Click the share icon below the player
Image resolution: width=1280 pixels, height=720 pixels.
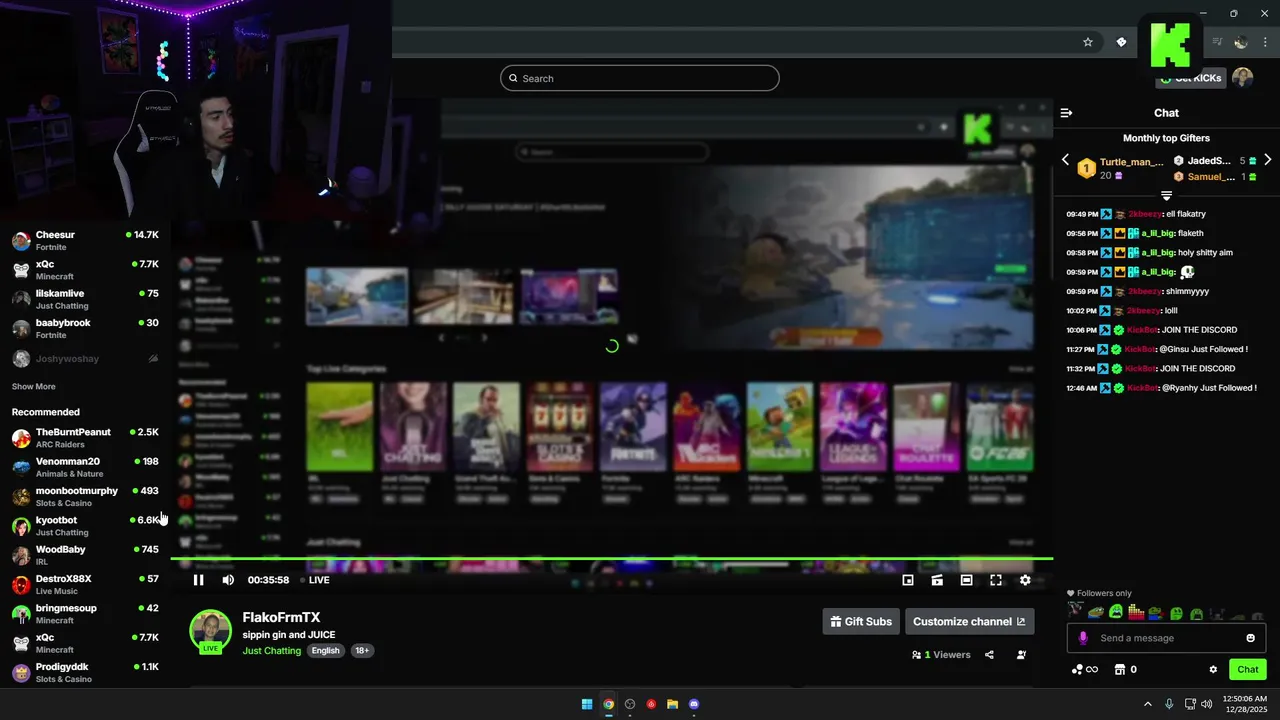pyautogui.click(x=989, y=655)
